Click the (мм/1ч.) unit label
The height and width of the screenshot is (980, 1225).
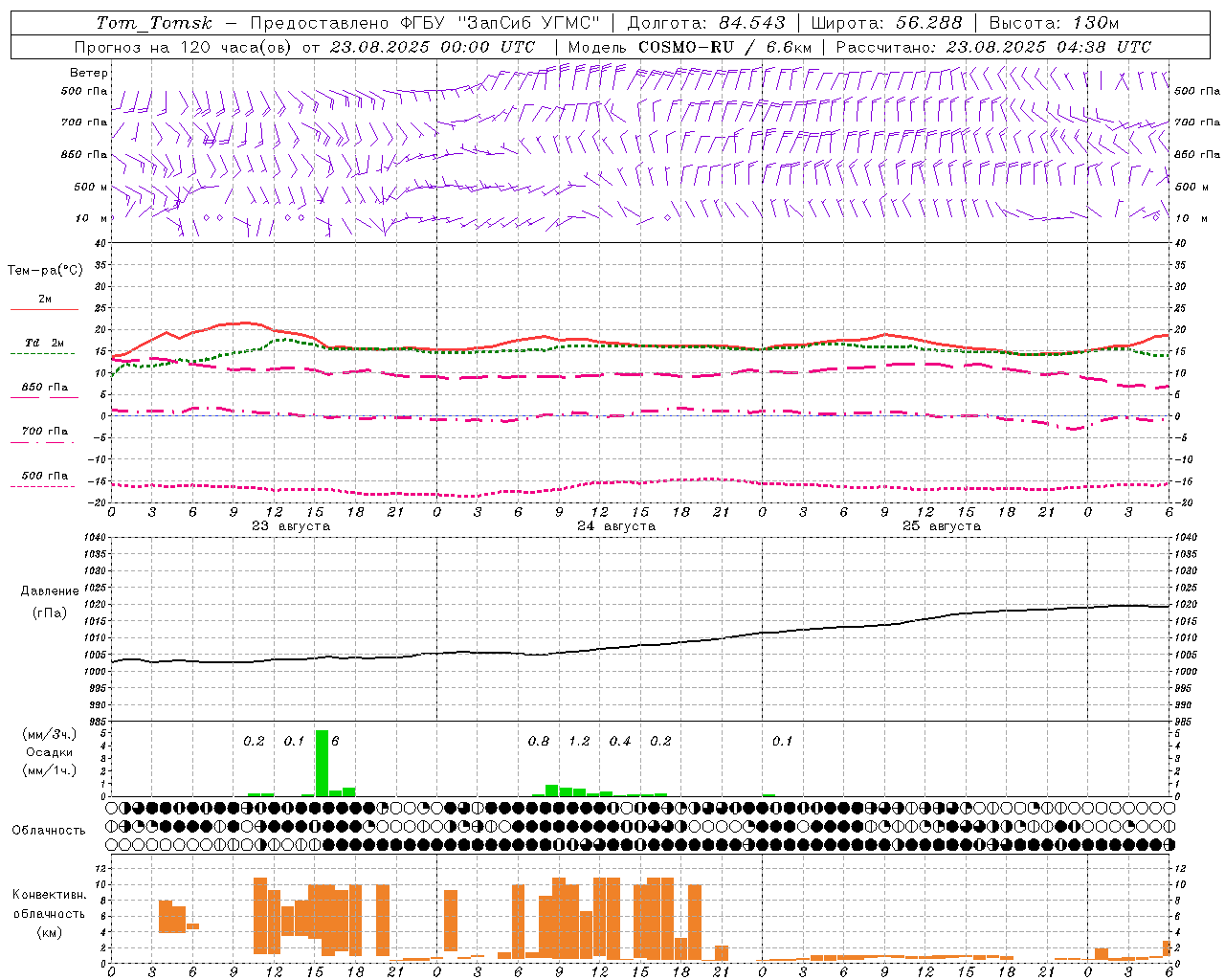click(49, 770)
